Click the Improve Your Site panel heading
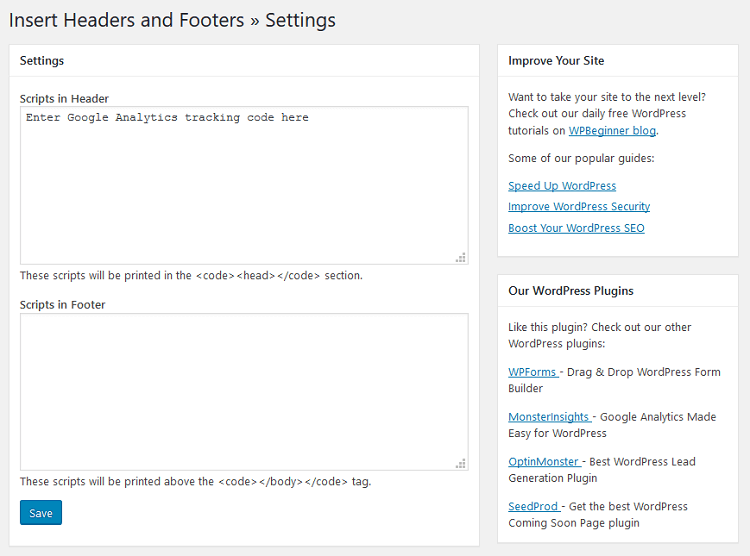This screenshot has width=750, height=556. [x=556, y=61]
